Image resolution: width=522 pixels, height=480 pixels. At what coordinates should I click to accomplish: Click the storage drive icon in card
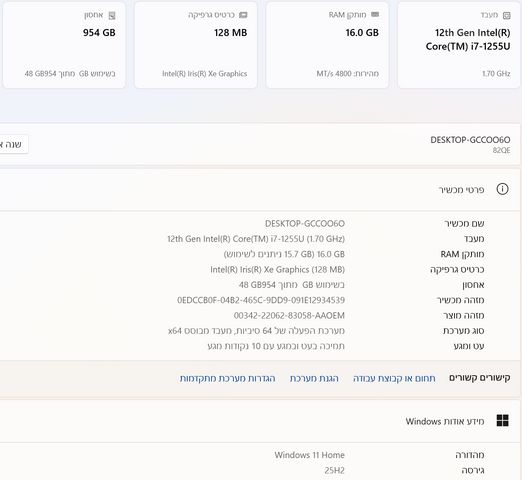click(112, 15)
